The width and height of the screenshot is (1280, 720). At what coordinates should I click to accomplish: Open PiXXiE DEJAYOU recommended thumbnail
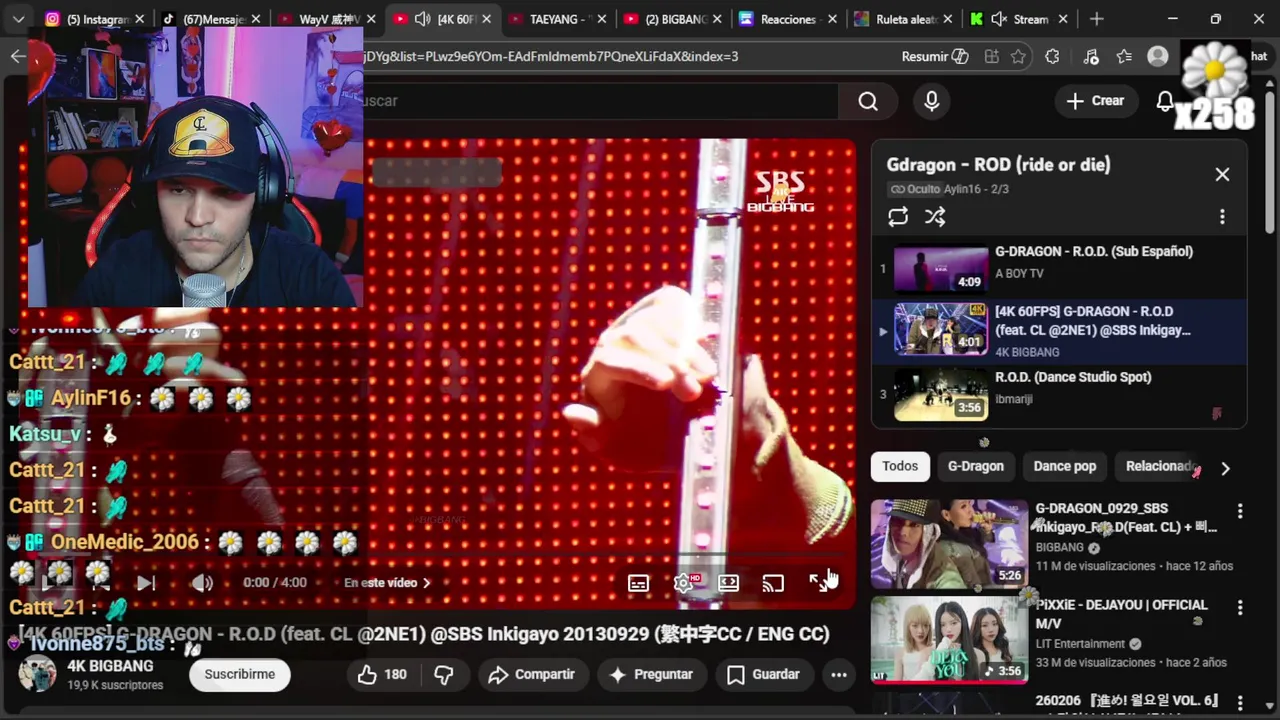[x=949, y=641]
